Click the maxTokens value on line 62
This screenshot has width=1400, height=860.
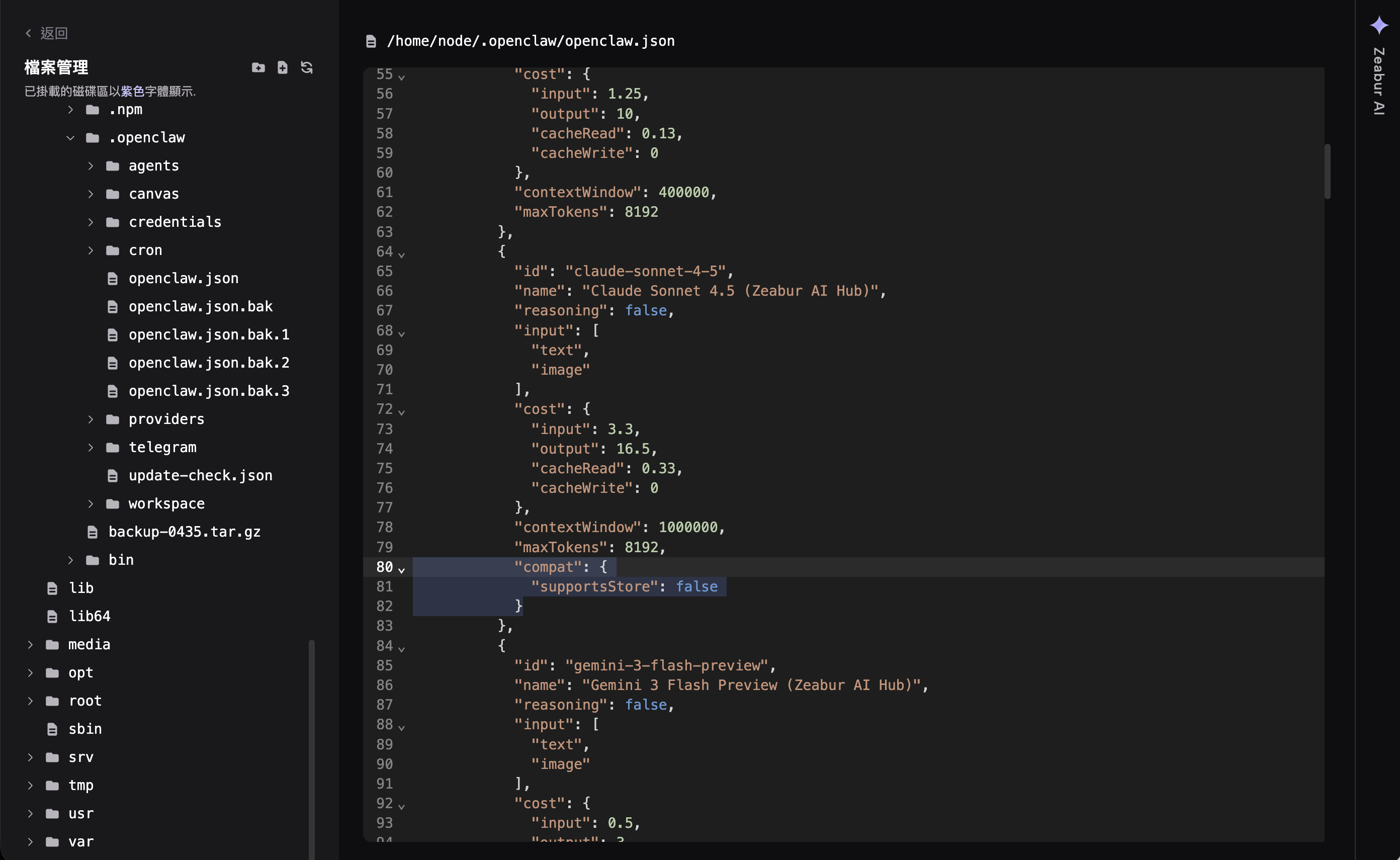coord(642,212)
